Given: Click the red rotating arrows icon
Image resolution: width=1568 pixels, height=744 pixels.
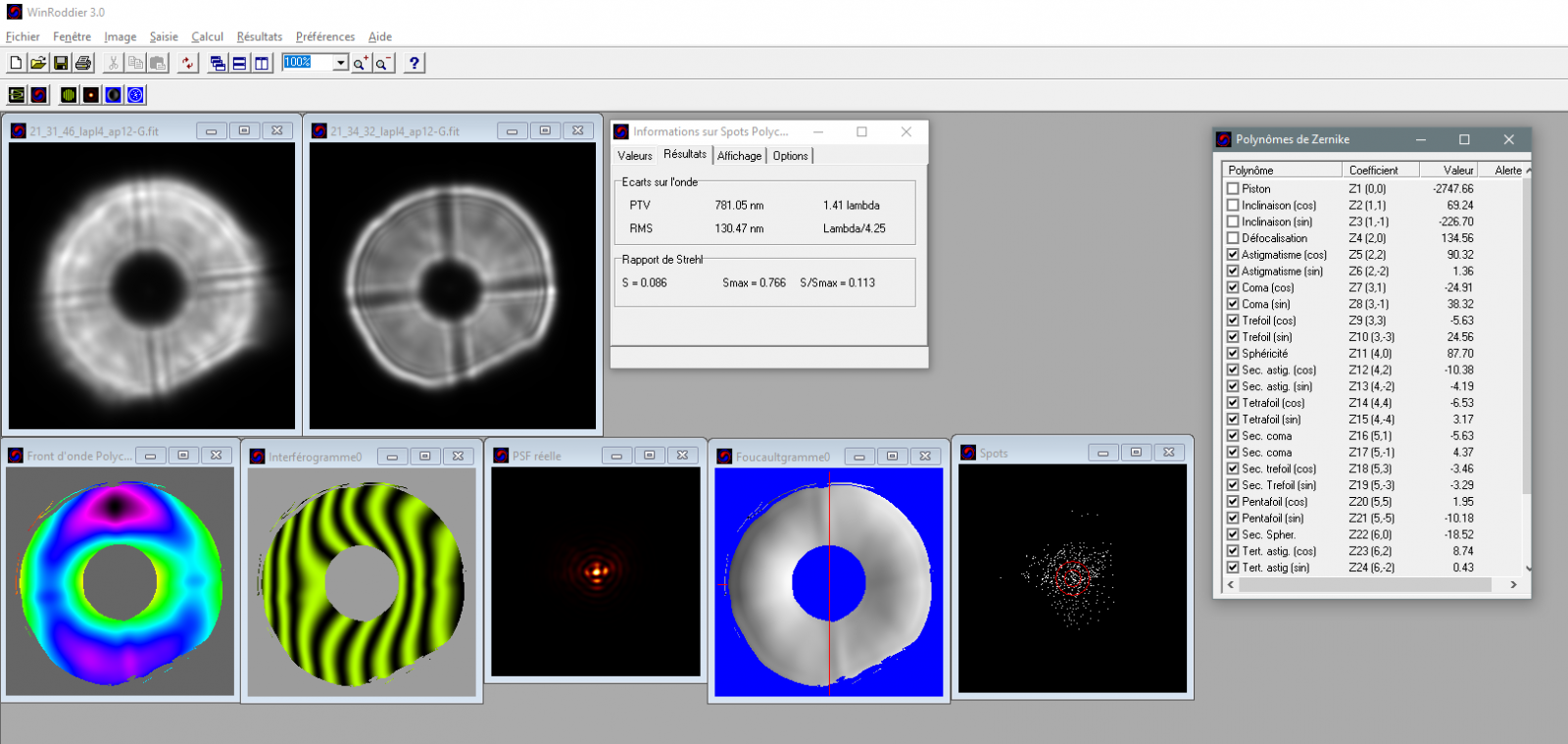Looking at the screenshot, I should coord(188,63).
